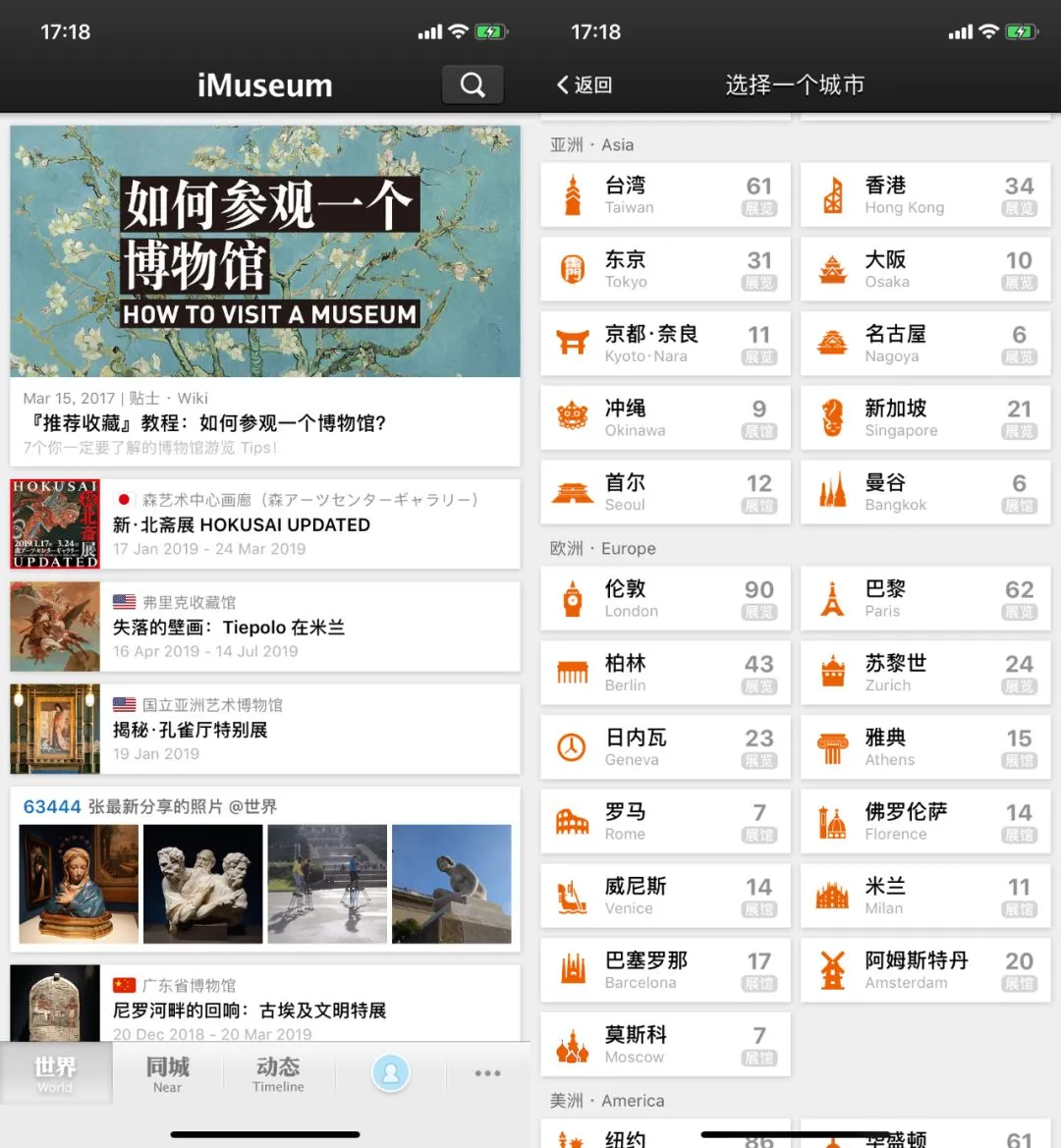Choose the Paris Eiffel Tower icon
The image size is (1061, 1148).
[832, 598]
